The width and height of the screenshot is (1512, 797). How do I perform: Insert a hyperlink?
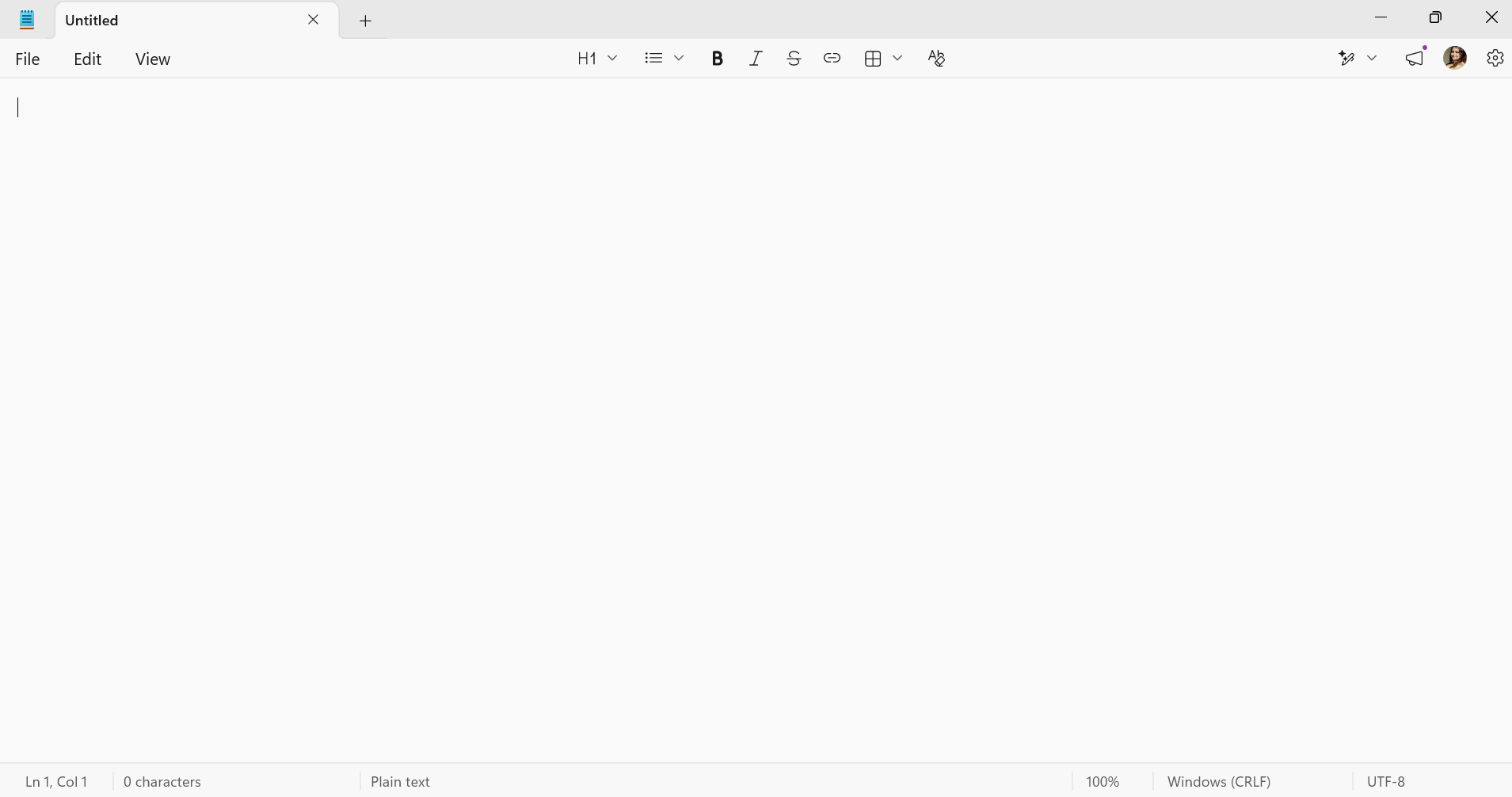coord(832,58)
